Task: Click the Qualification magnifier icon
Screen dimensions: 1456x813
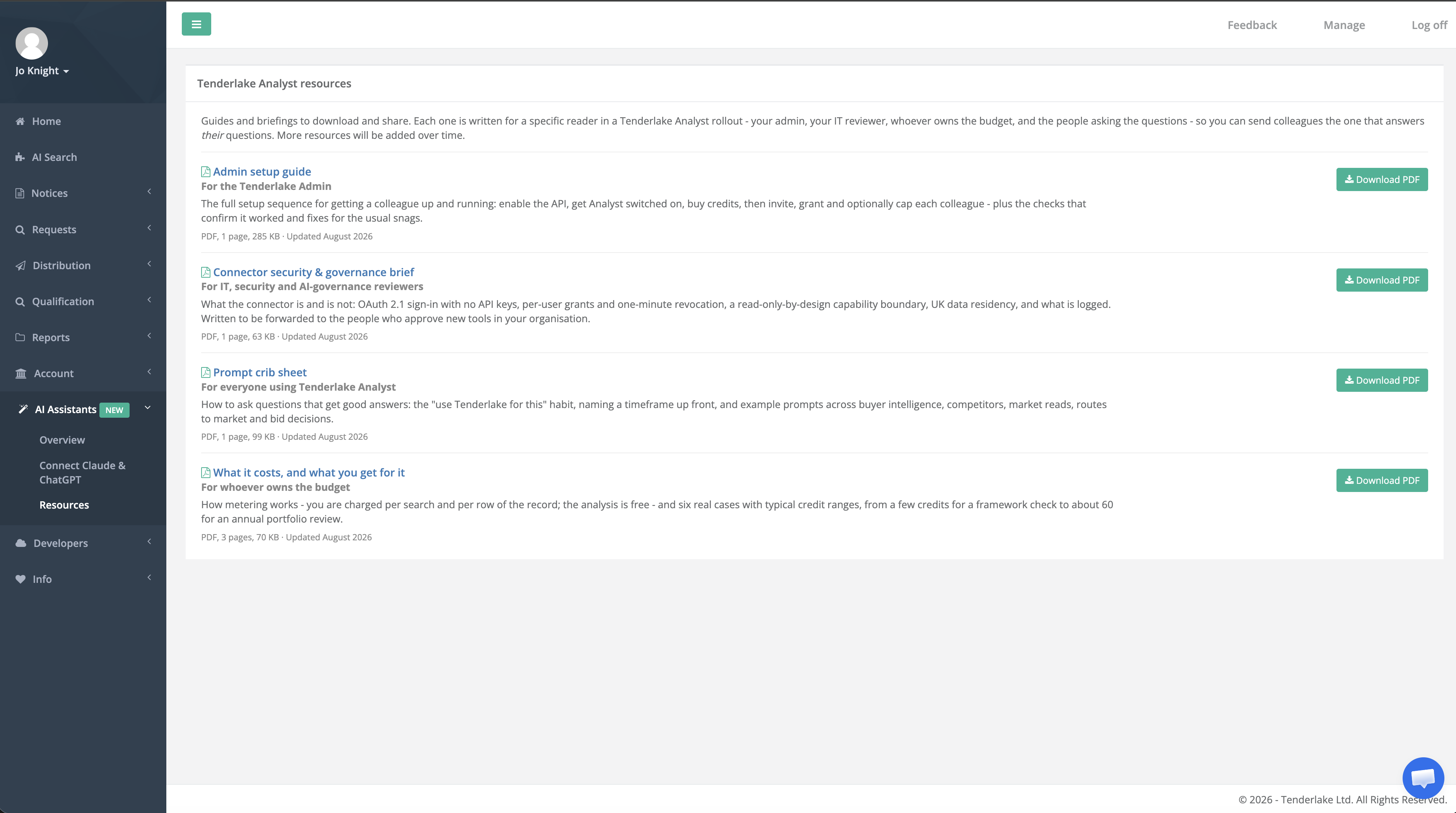Action: (21, 302)
